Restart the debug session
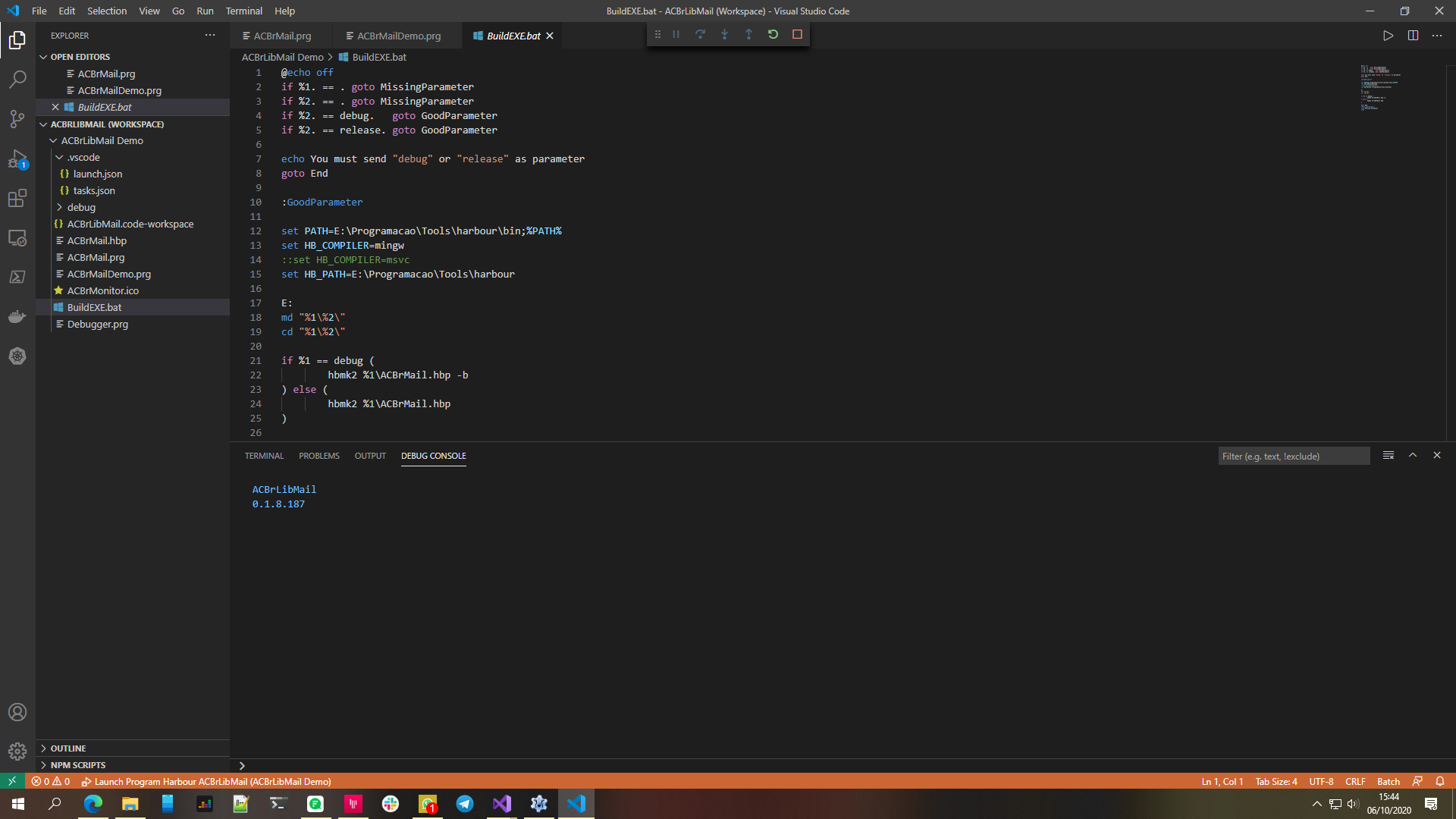Image resolution: width=1456 pixels, height=819 pixels. click(773, 34)
